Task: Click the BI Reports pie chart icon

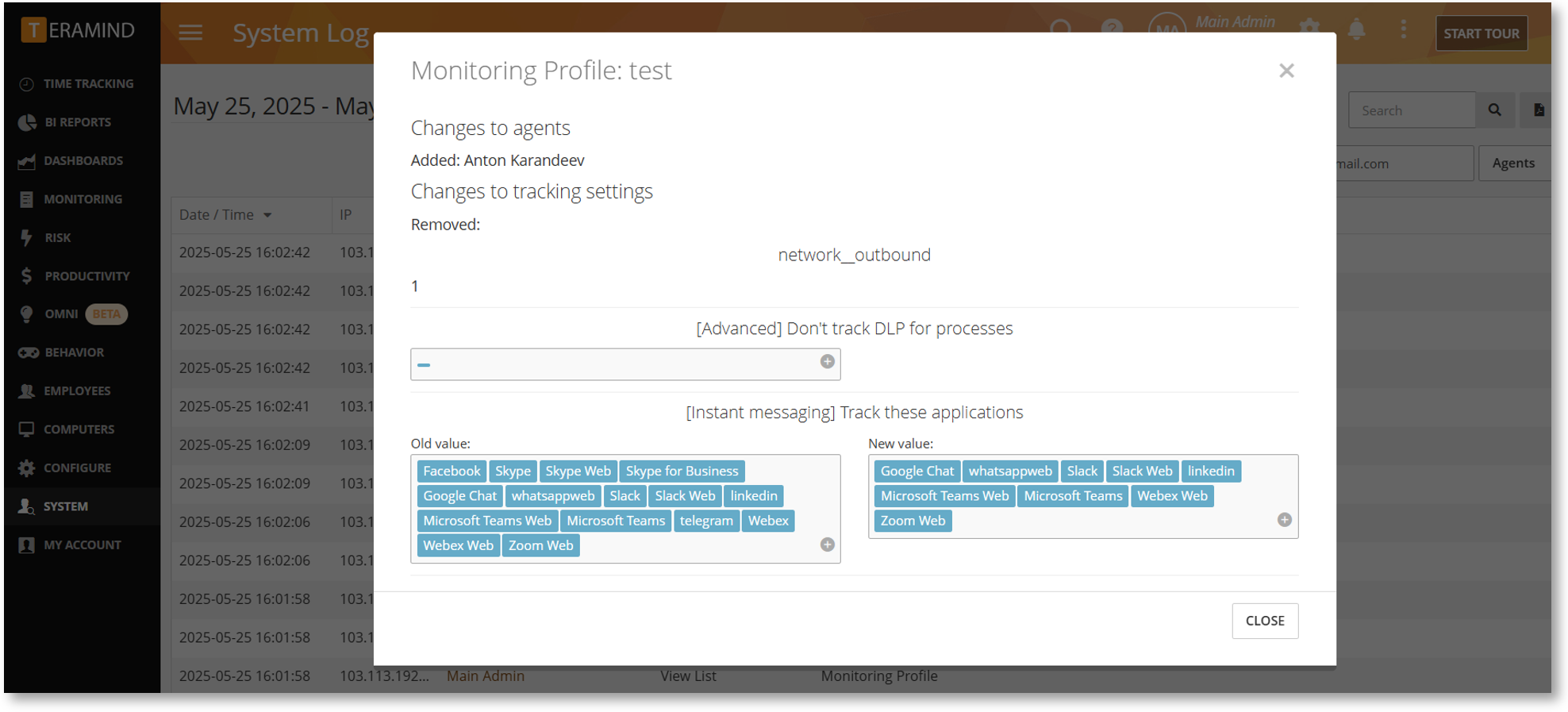Action: point(26,122)
